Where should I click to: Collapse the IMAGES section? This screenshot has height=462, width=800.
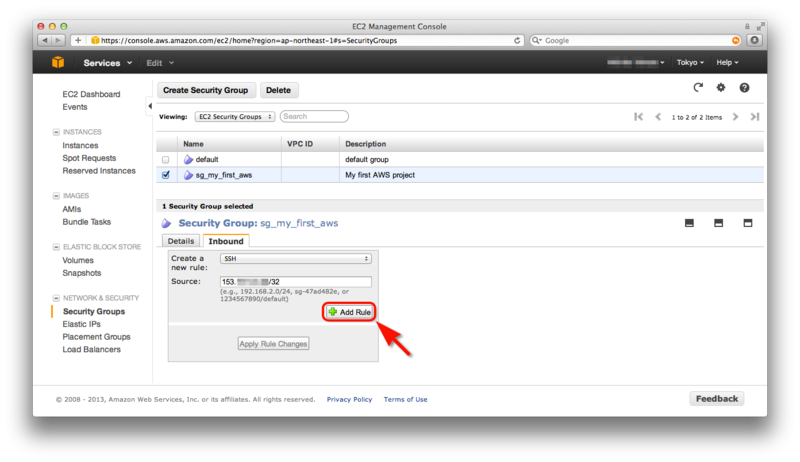coord(56,196)
